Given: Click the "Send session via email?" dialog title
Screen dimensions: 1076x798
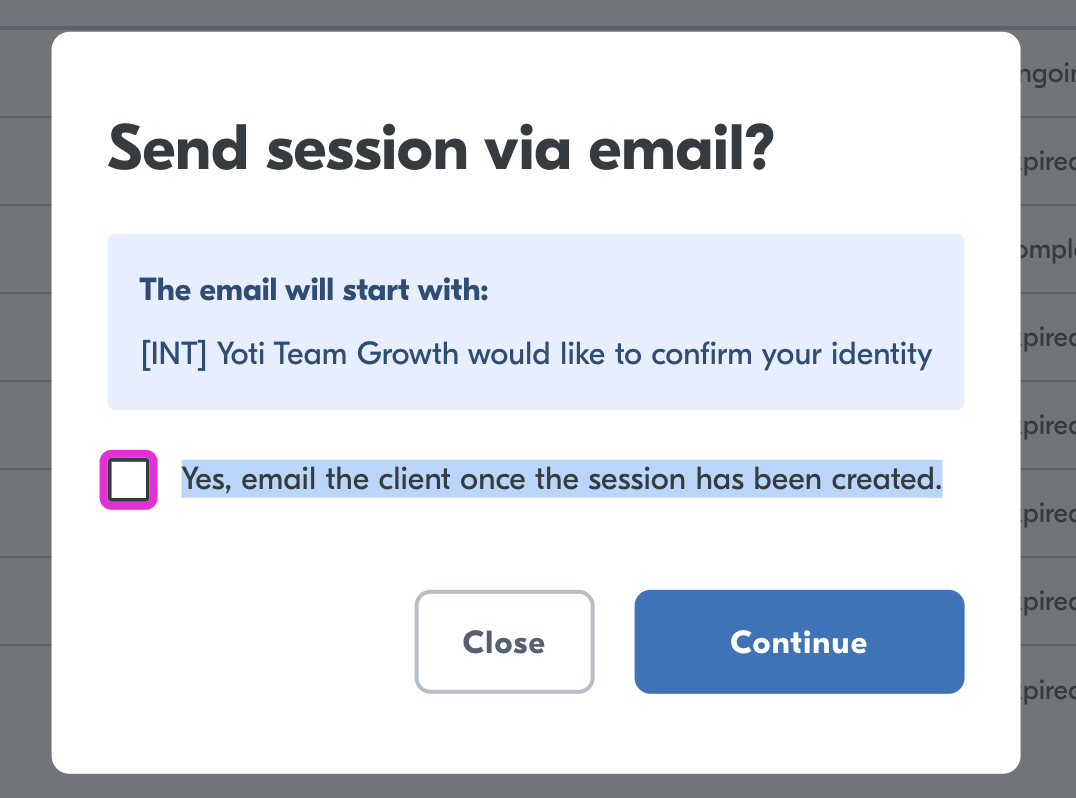Looking at the screenshot, I should click(x=440, y=148).
